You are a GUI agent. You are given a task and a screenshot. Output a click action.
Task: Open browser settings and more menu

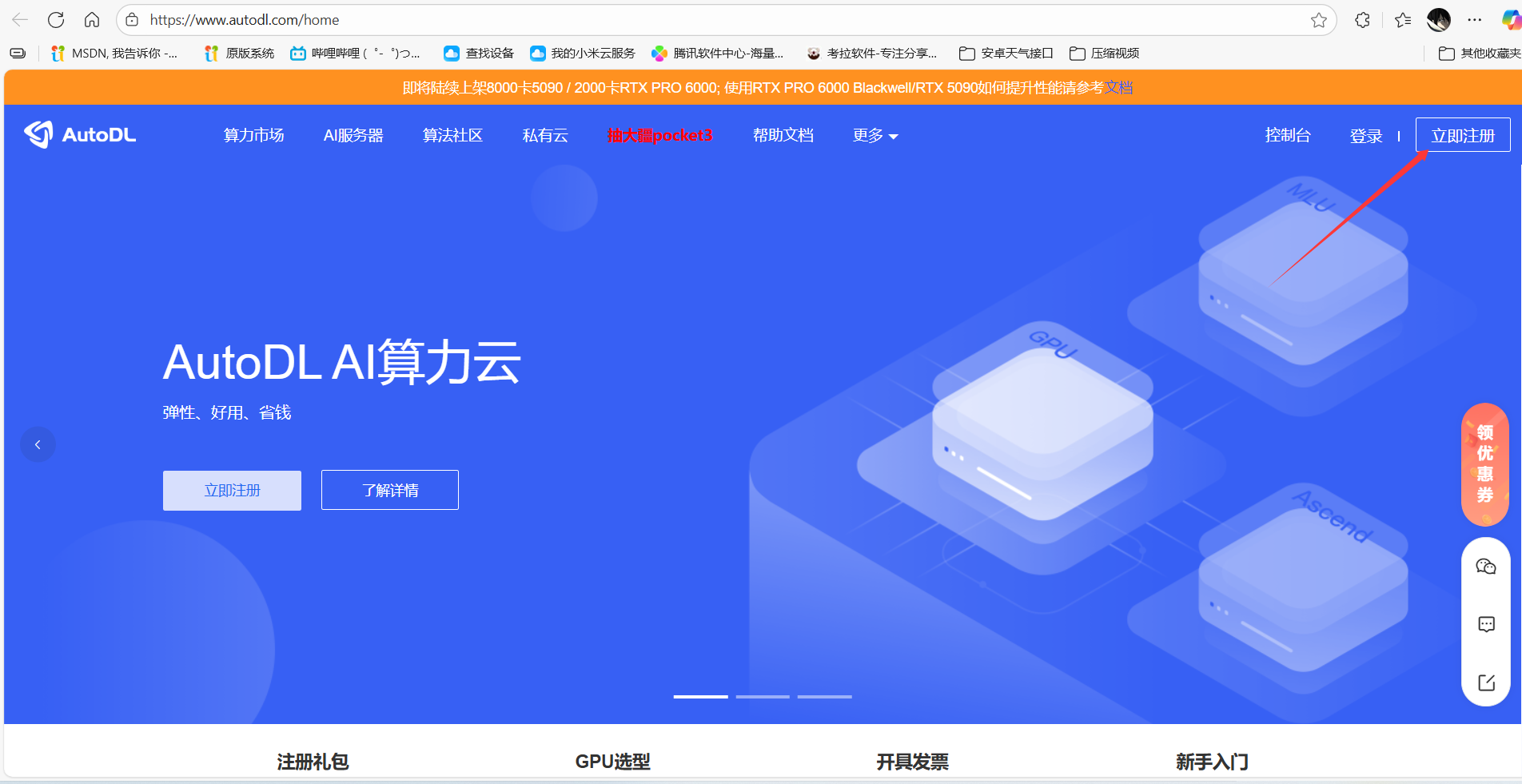[1475, 20]
